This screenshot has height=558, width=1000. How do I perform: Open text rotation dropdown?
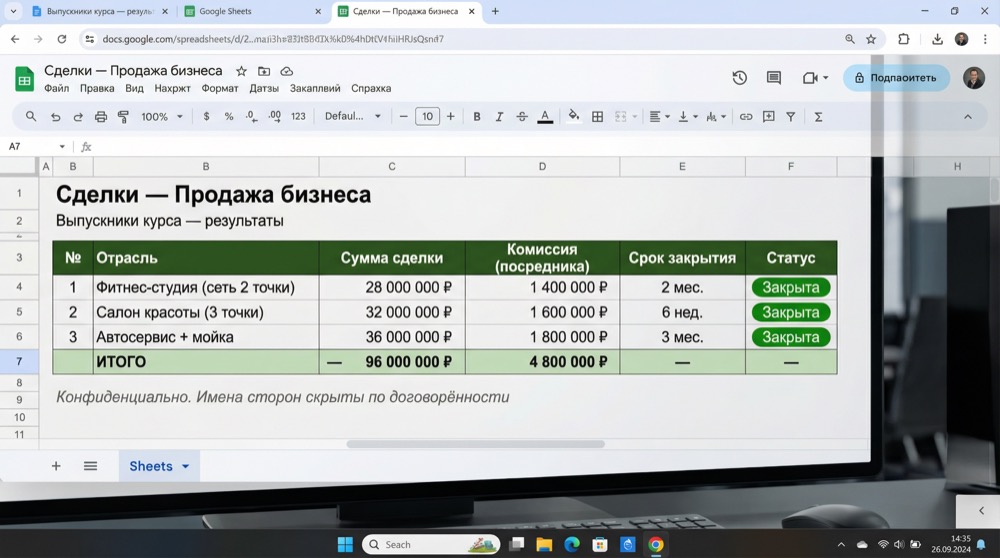[x=716, y=117]
